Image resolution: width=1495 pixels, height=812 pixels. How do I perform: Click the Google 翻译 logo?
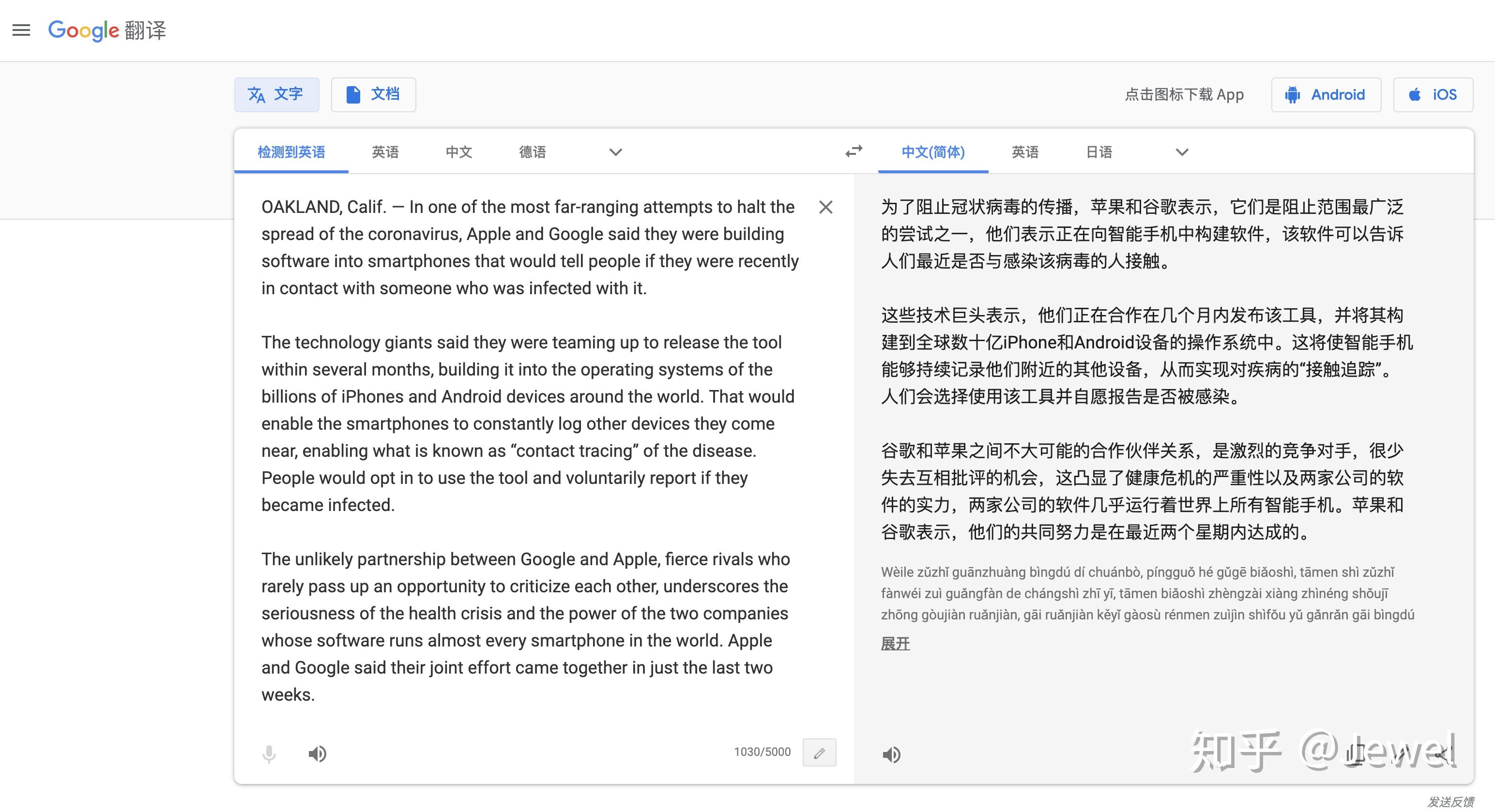(106, 30)
